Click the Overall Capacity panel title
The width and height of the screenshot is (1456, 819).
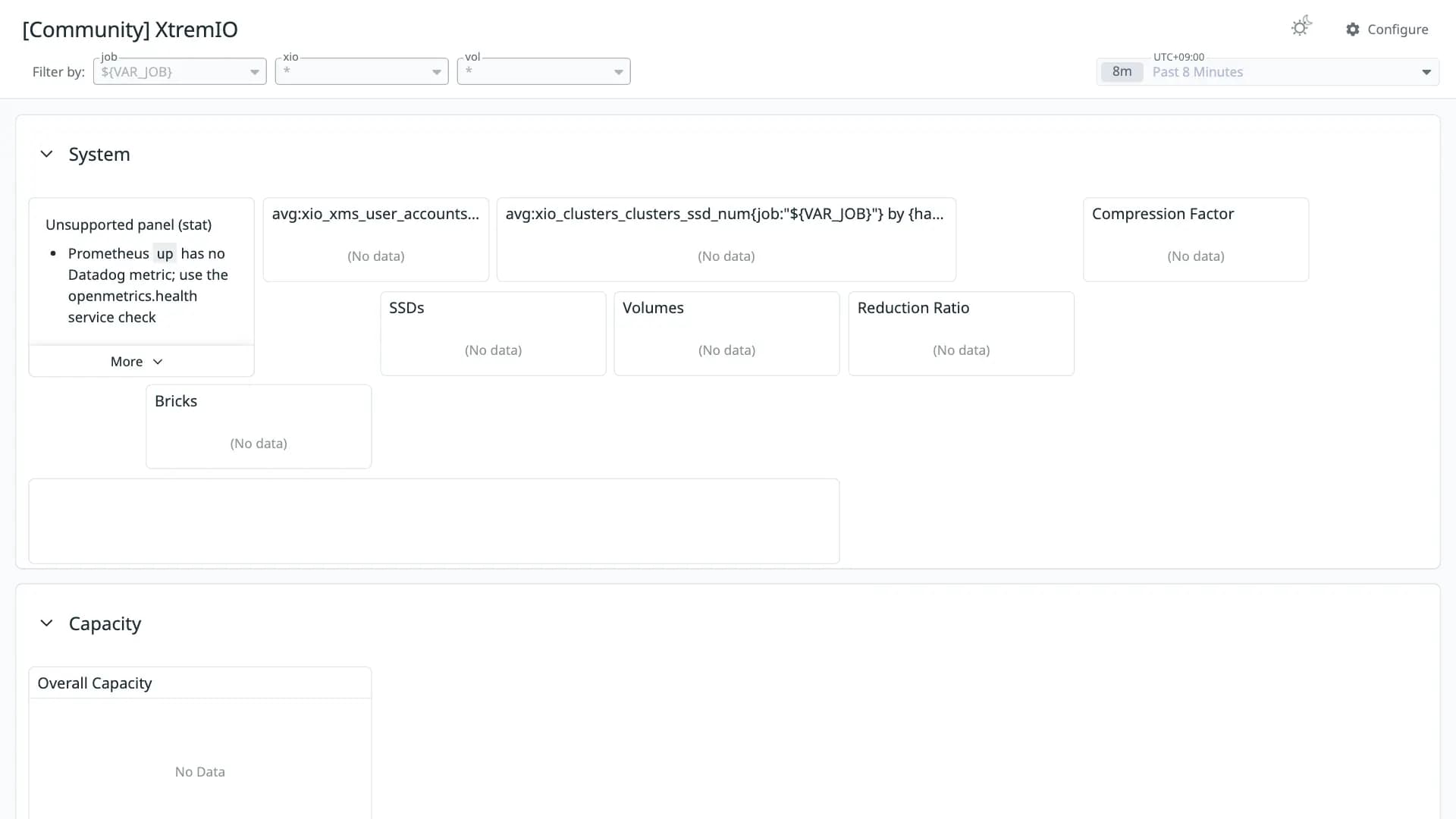pos(95,683)
